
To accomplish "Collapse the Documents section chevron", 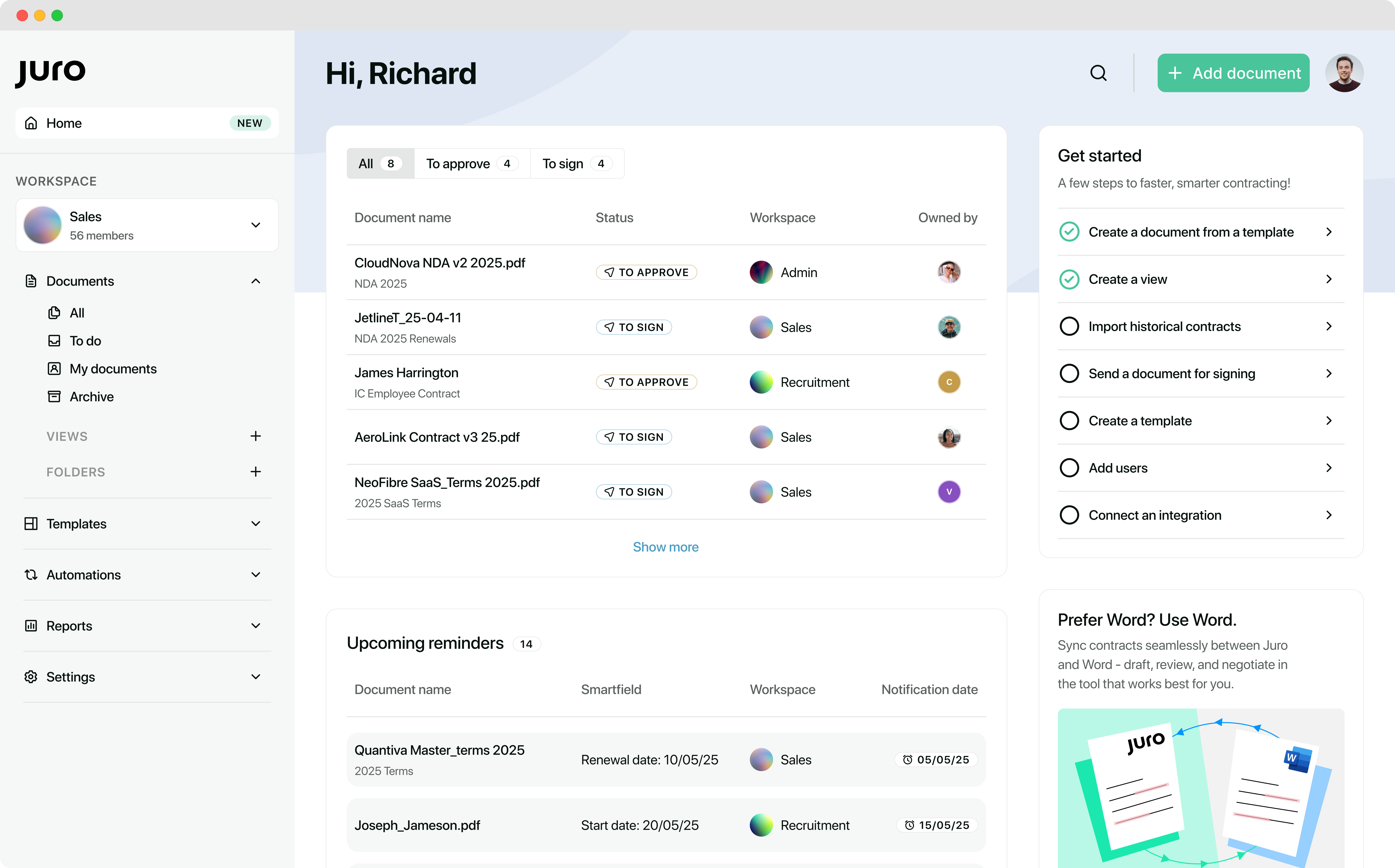I will 256,281.
